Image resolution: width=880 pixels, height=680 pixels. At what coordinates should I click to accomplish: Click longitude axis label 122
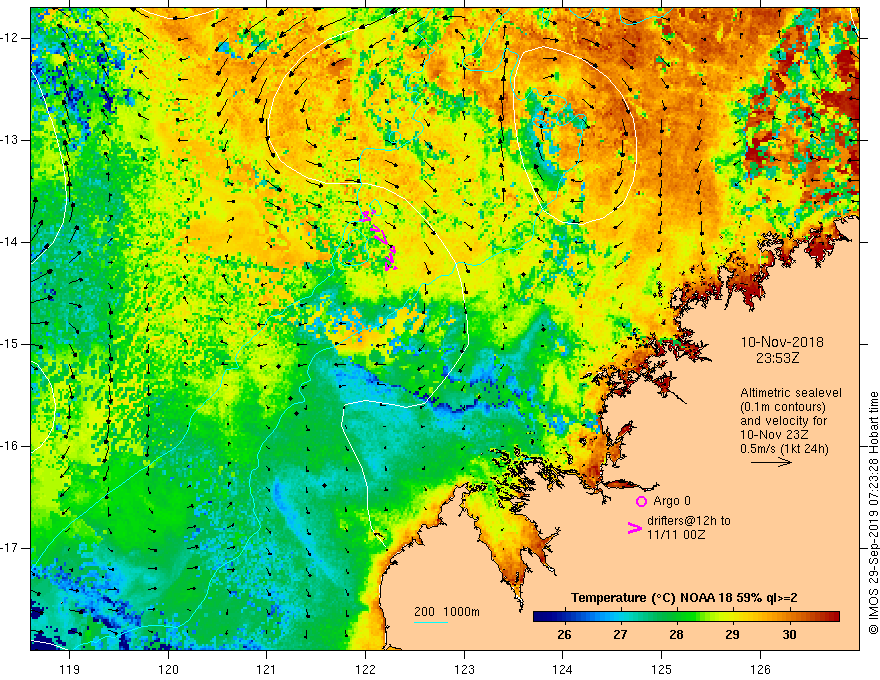(365, 669)
